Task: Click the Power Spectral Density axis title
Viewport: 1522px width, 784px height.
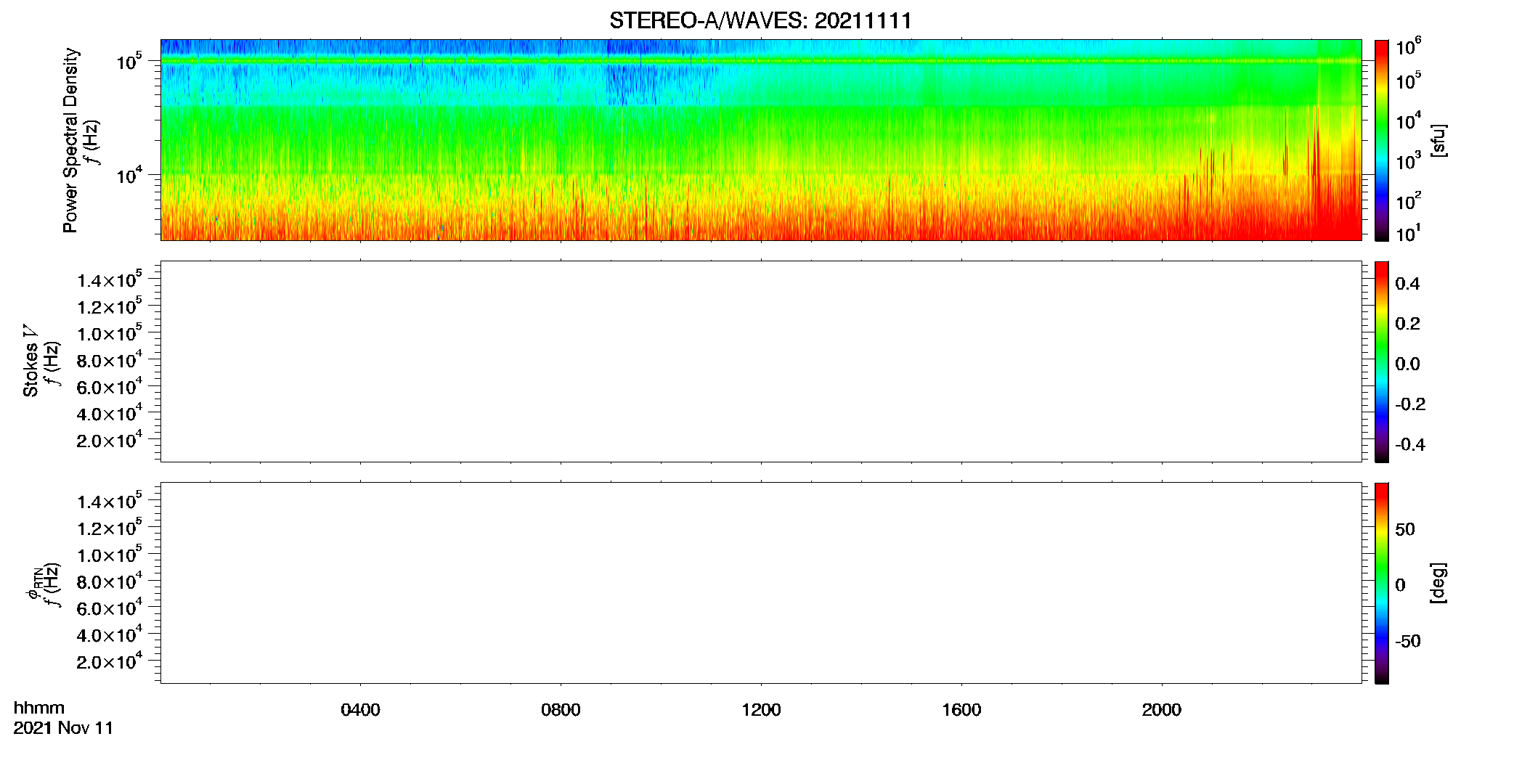Action: click(70, 140)
